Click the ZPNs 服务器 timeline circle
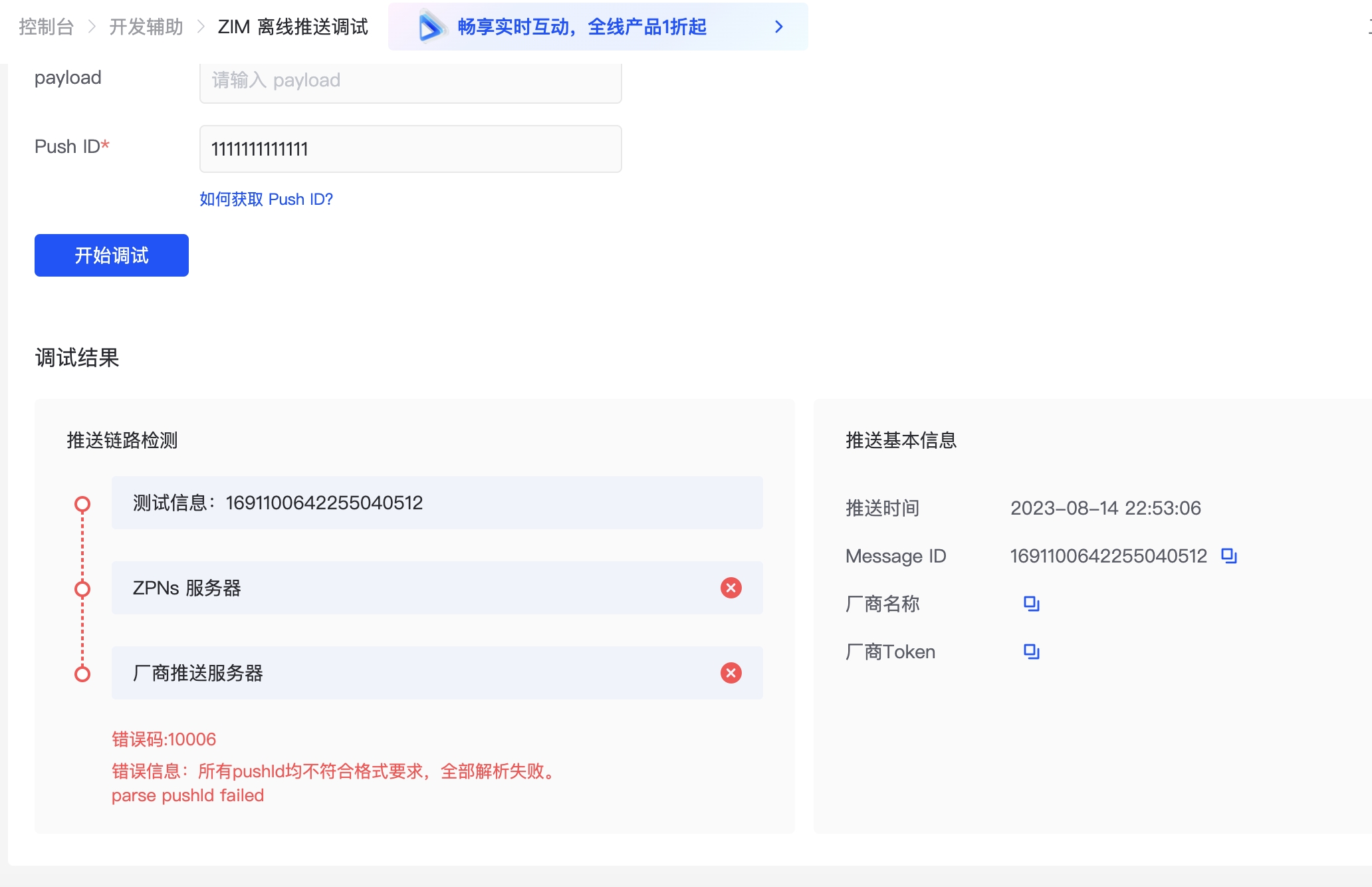The image size is (1372, 887). (82, 589)
